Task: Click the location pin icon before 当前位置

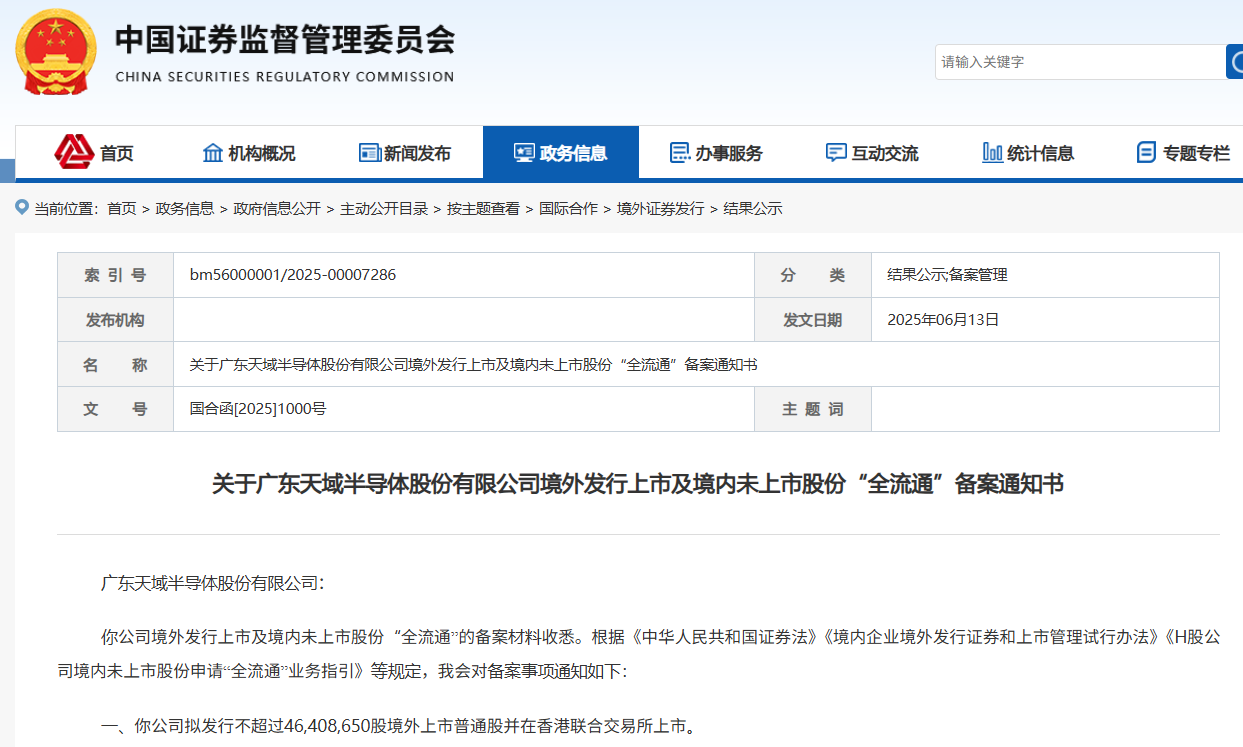Action: pyautogui.click(x=22, y=207)
